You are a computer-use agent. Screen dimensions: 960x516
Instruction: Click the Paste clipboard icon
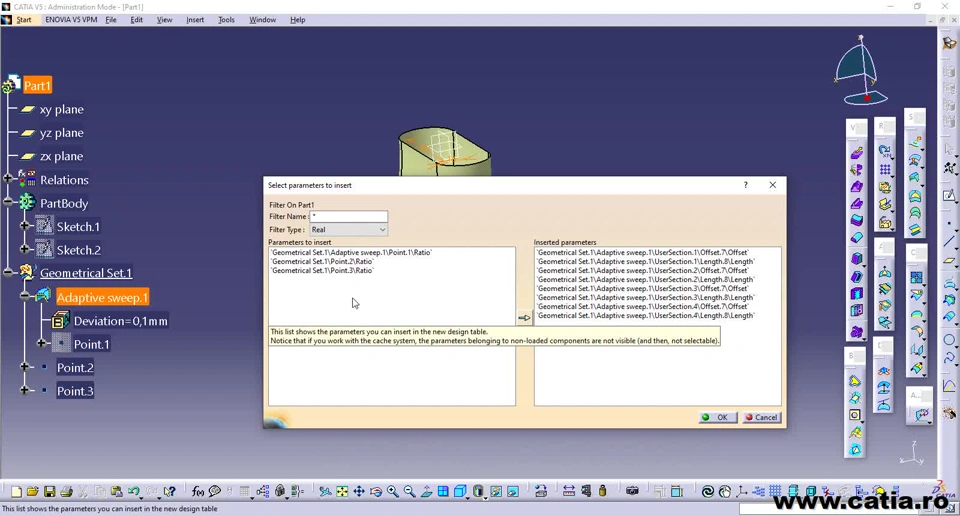coord(116,491)
